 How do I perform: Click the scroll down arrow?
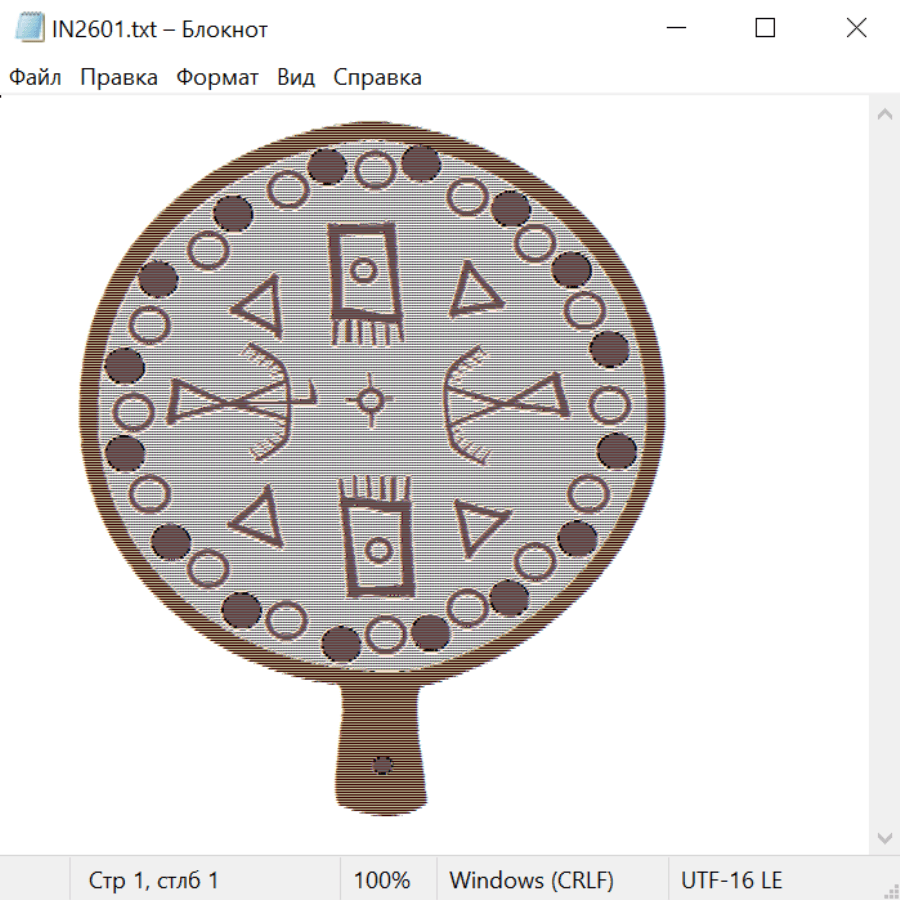(884, 837)
